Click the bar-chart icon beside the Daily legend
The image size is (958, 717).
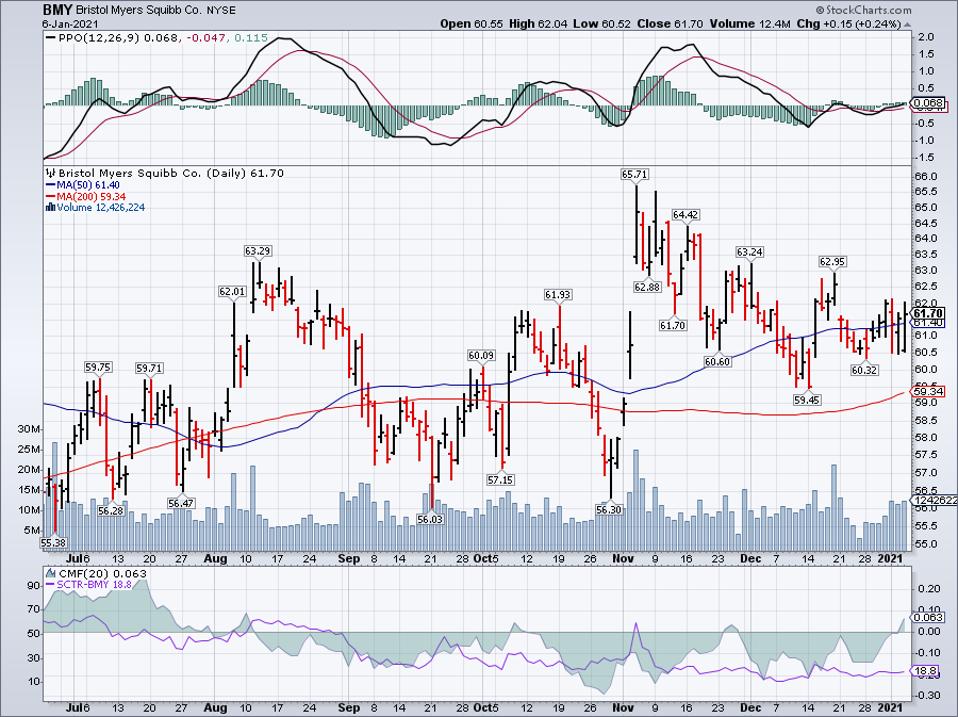pos(50,173)
